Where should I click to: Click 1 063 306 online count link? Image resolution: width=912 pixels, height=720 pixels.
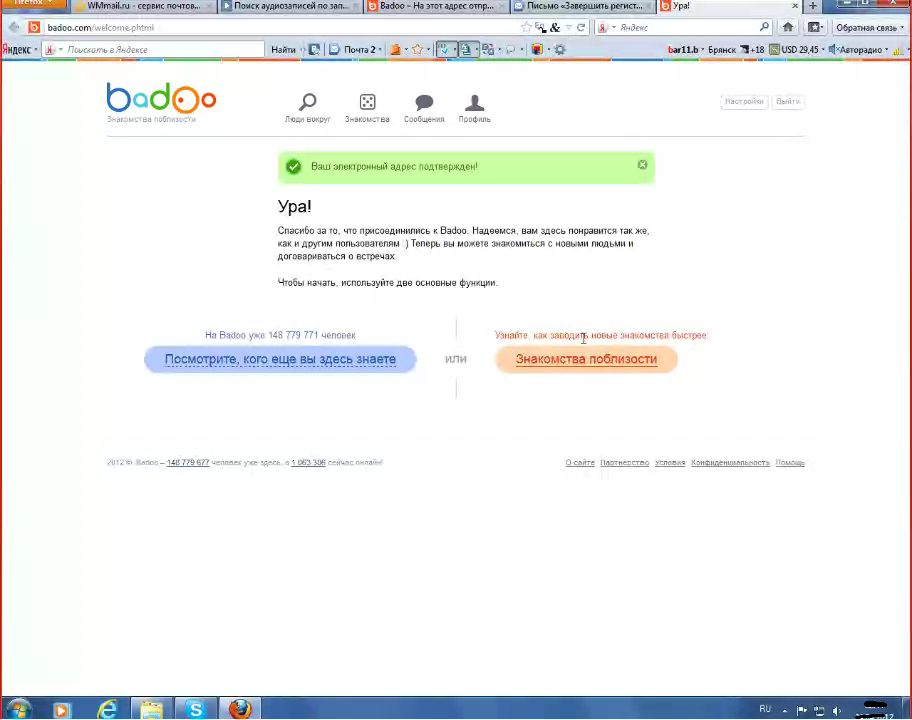coord(308,462)
